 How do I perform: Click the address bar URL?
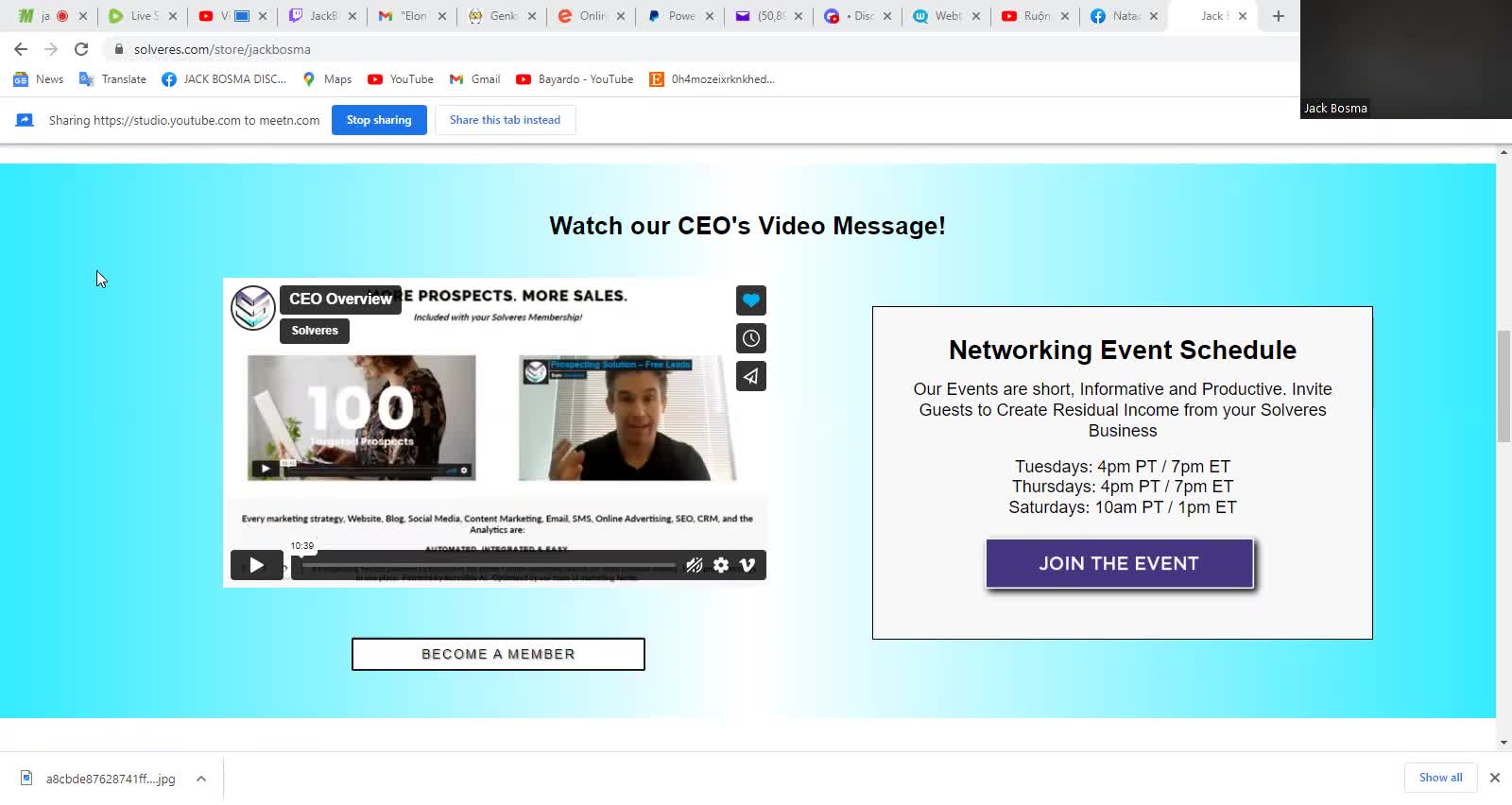(222, 49)
